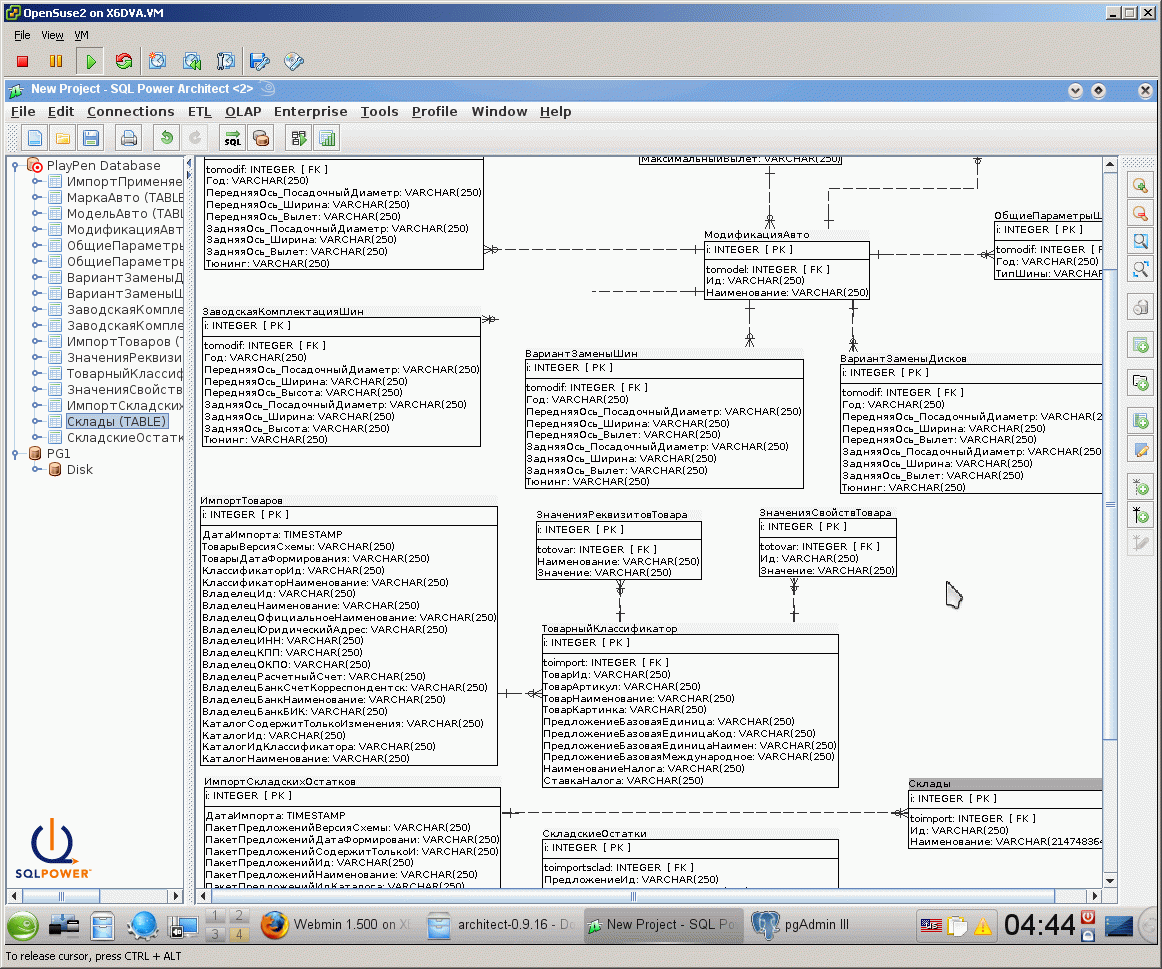
Task: Collapse the PlayPen Database tree node
Action: (x=15, y=166)
